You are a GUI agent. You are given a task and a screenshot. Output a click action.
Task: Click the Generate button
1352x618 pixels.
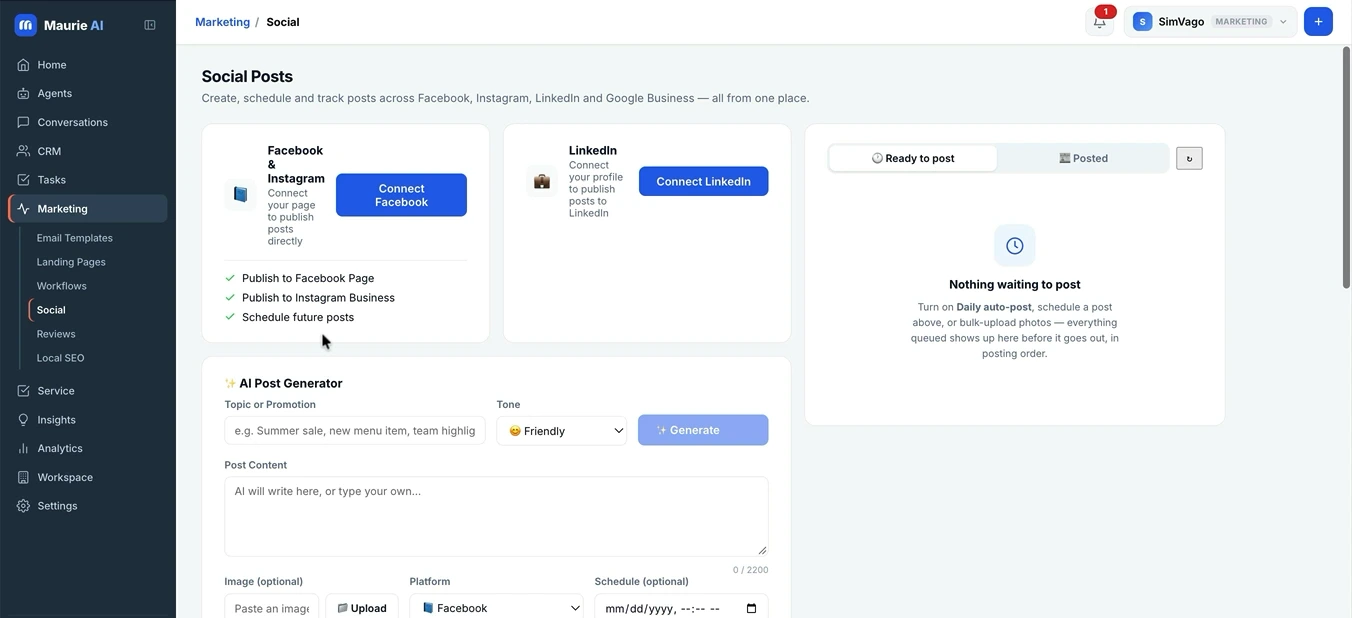tap(703, 430)
